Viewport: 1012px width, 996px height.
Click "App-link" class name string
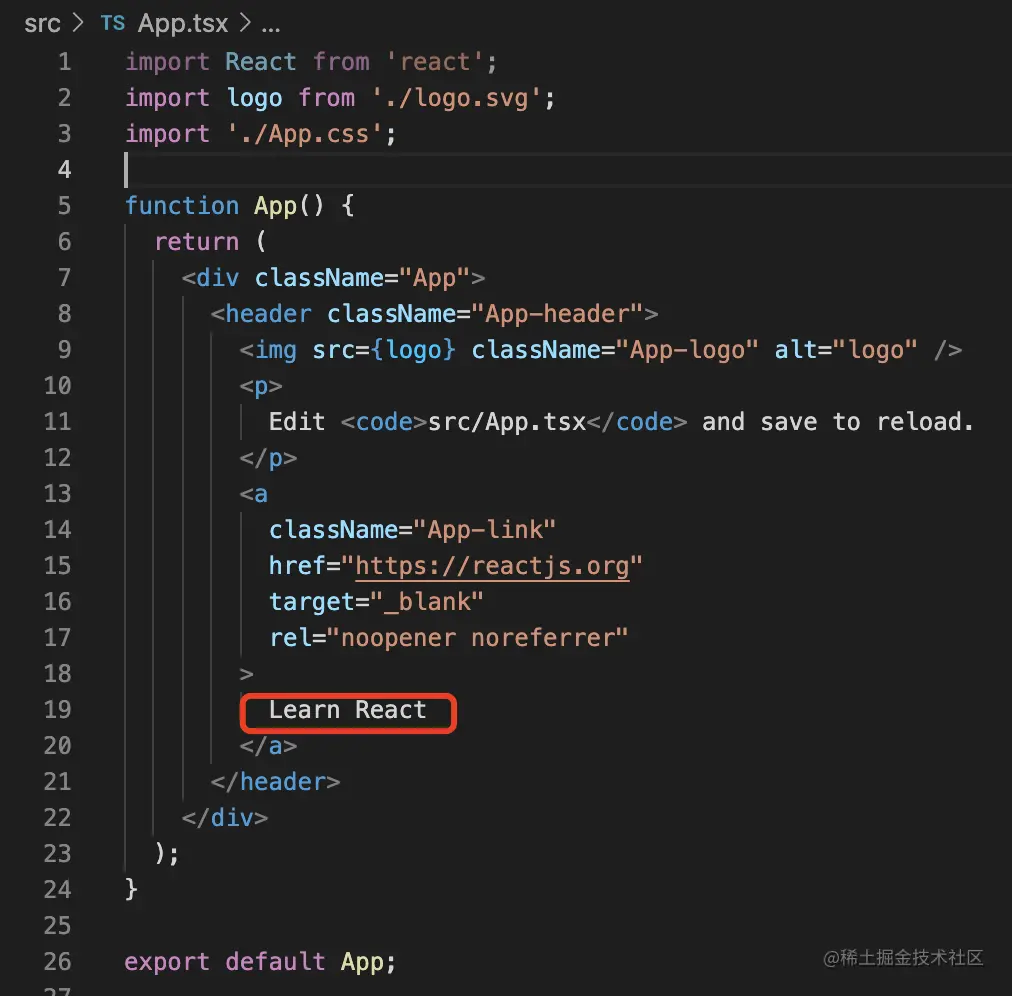(x=485, y=530)
